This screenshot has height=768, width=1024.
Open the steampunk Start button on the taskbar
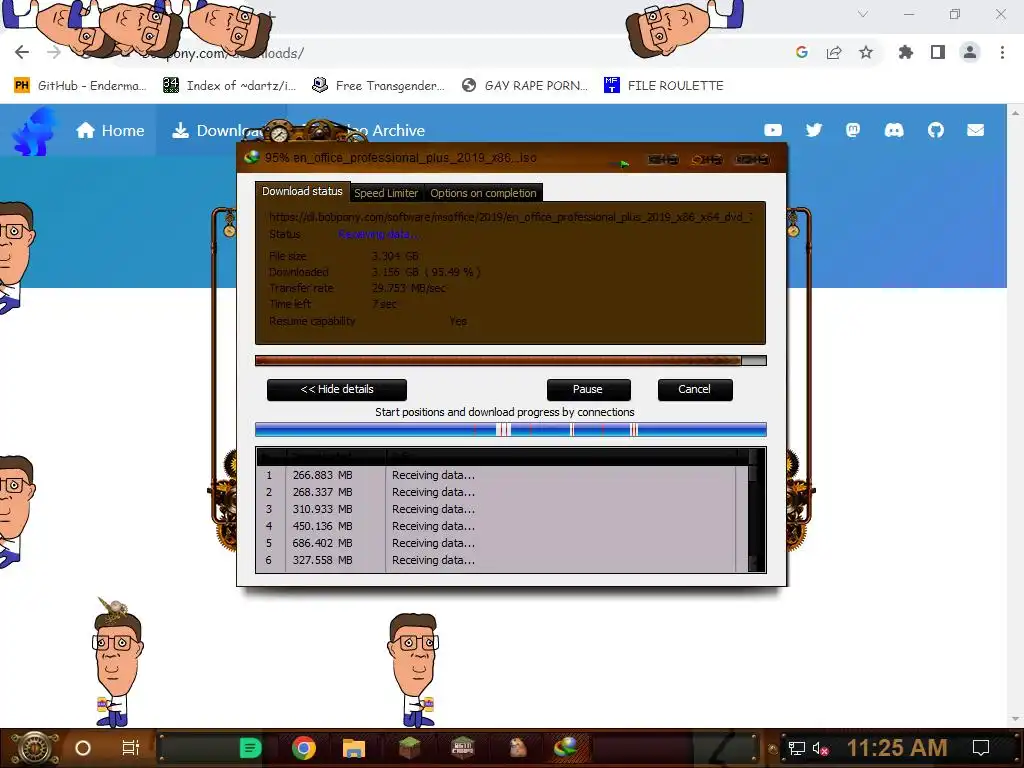pos(35,748)
